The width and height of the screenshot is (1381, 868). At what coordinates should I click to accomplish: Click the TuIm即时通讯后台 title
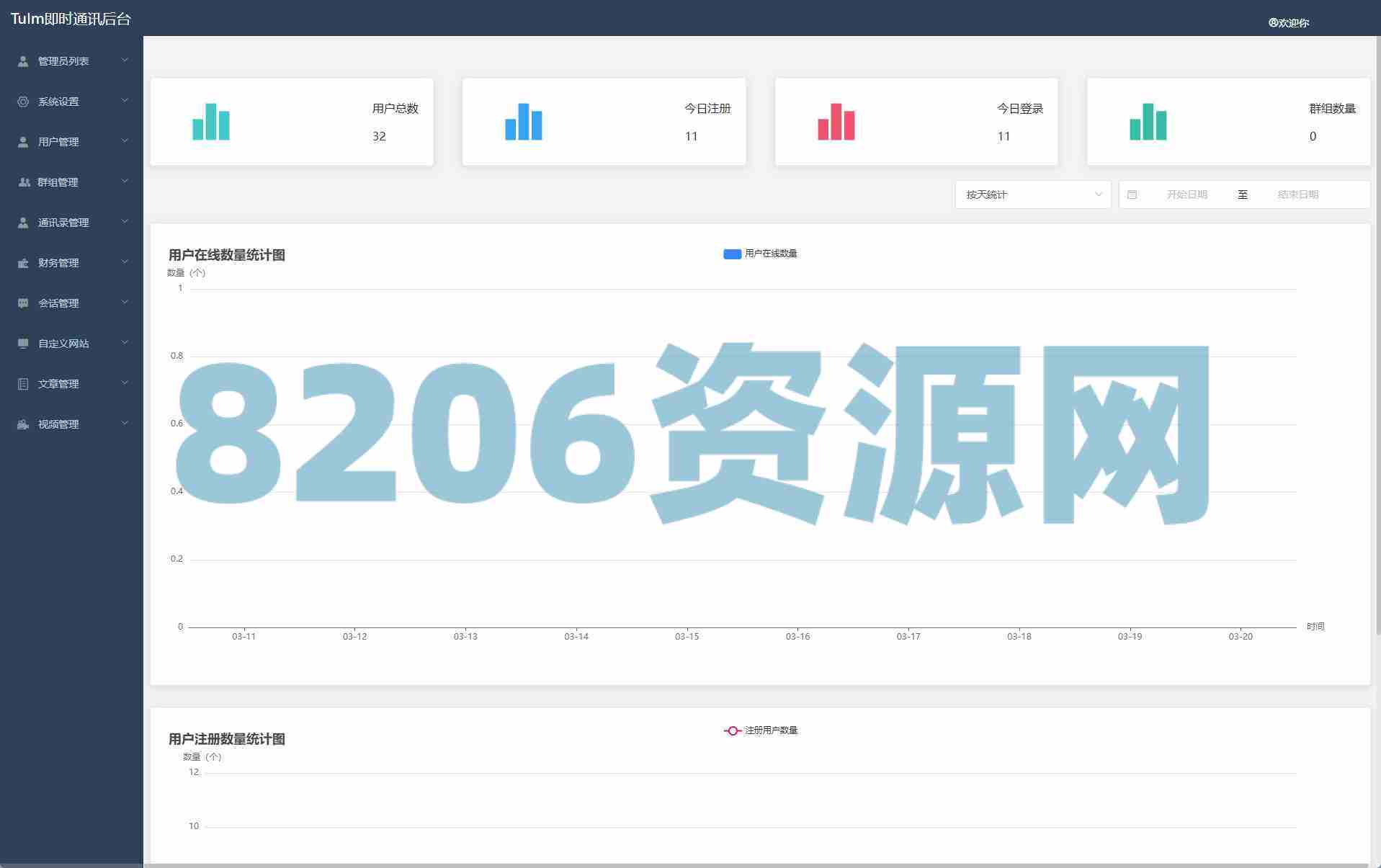coord(71,19)
